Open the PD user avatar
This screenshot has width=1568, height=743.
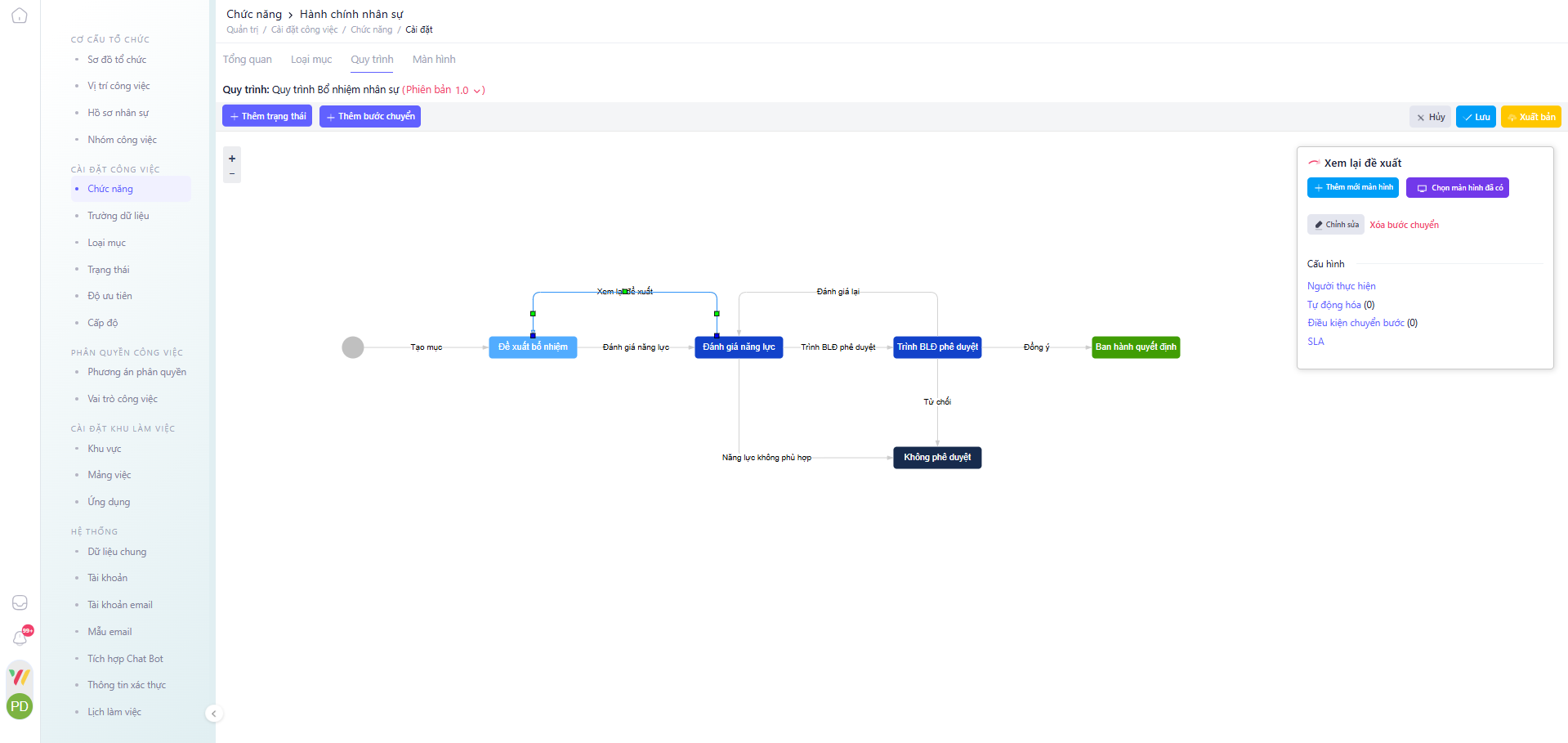point(20,706)
